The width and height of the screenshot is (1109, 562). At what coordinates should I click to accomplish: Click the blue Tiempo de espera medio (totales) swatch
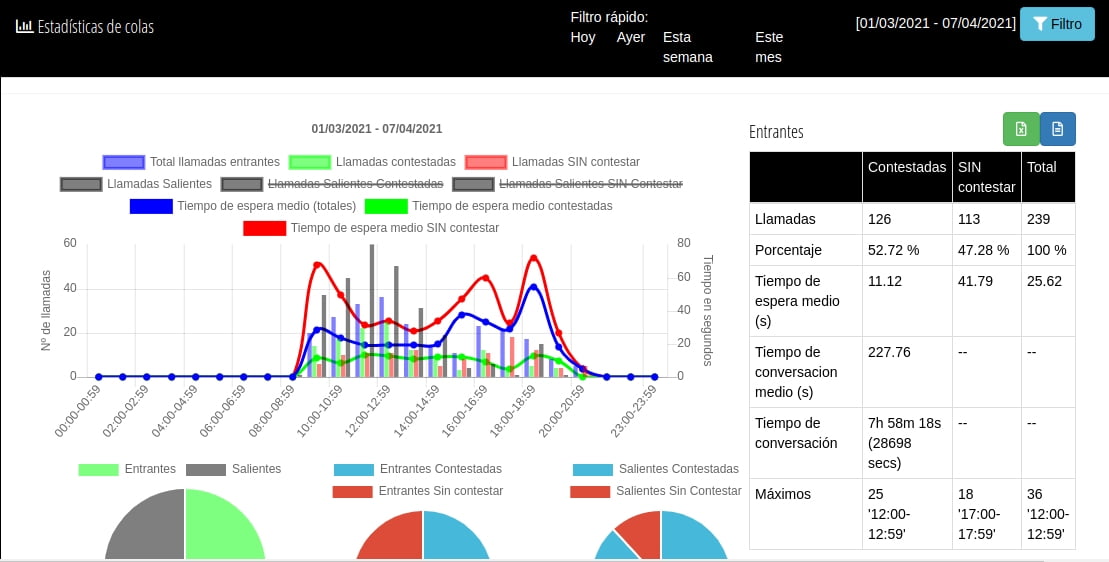point(150,206)
